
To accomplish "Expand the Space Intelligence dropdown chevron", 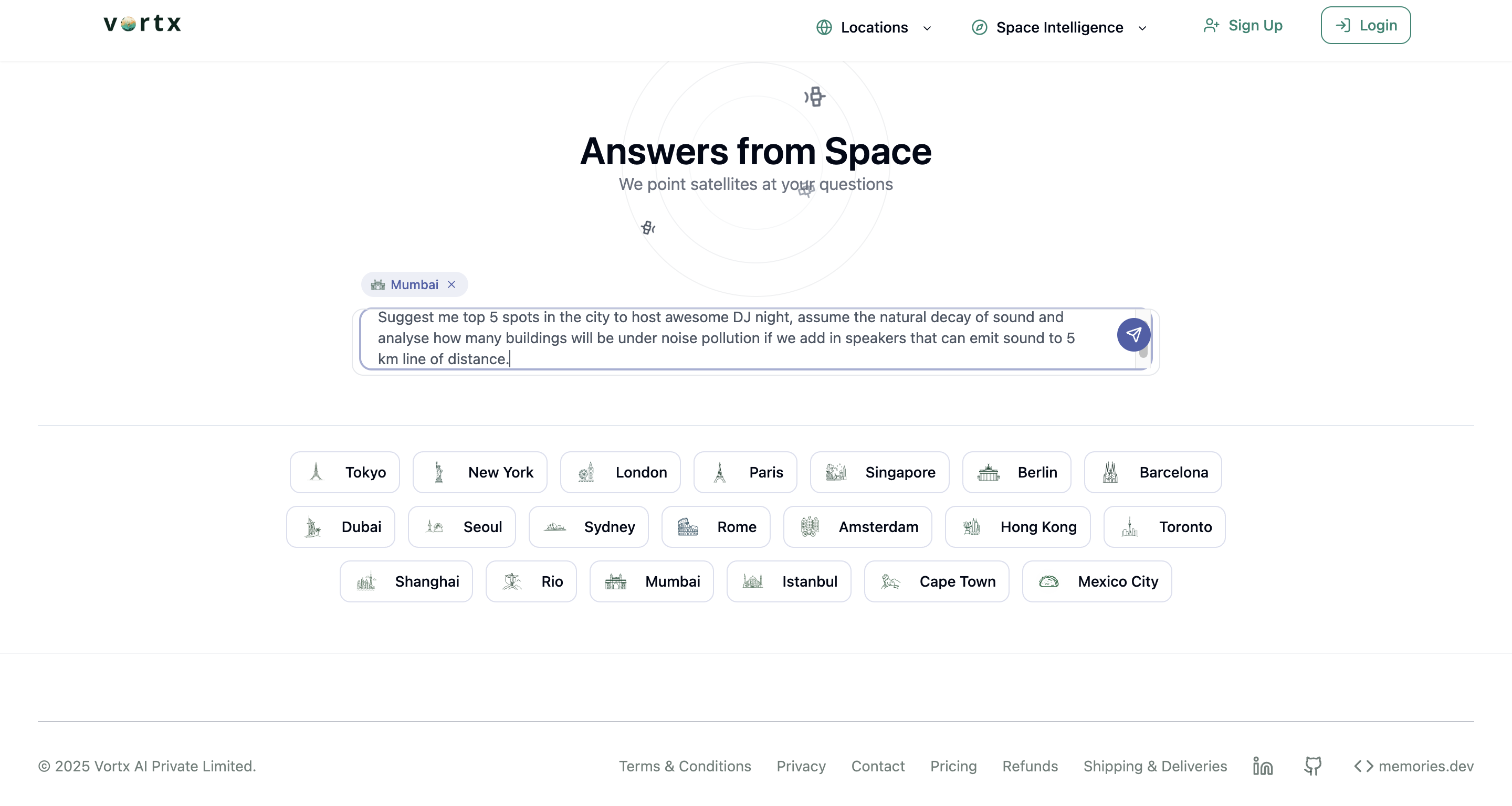I will (x=1142, y=28).
